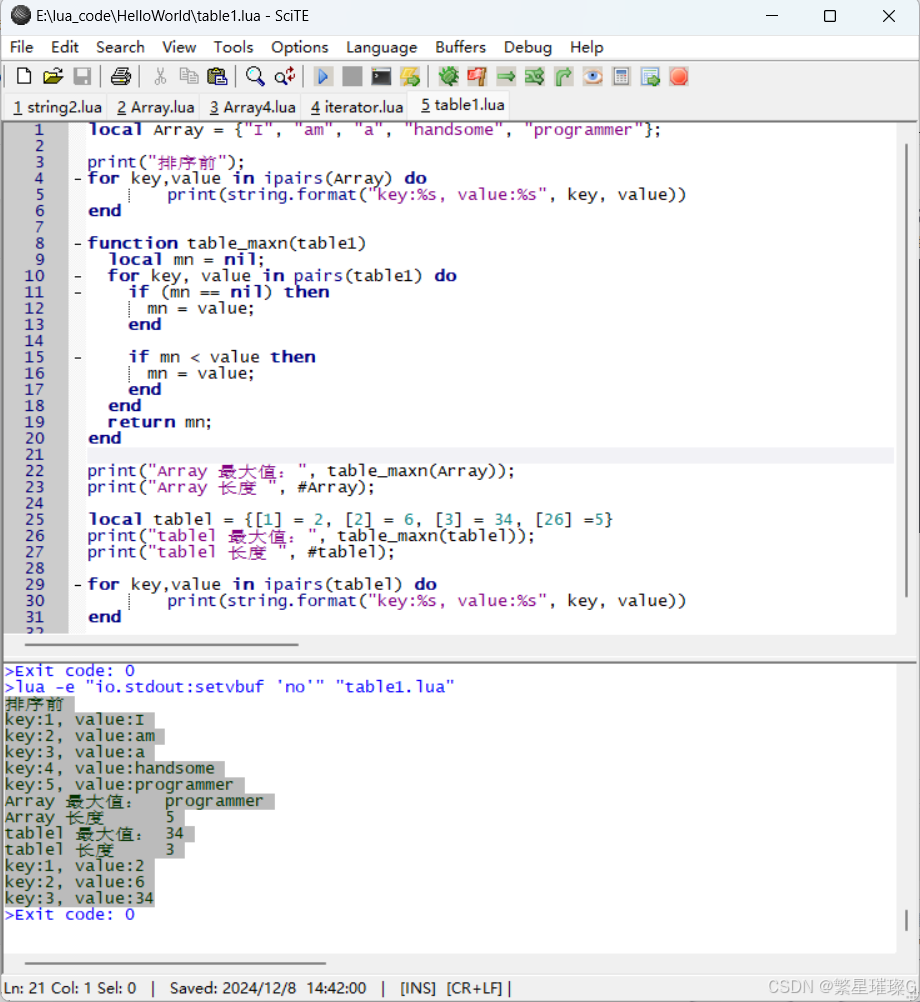Click the gray Stop execution square icon
The height and width of the screenshot is (1002, 920).
352,77
